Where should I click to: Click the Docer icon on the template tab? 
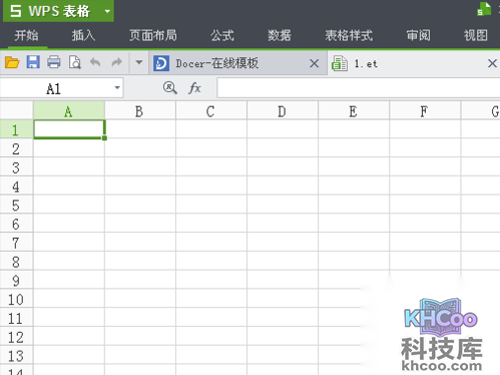(161, 63)
